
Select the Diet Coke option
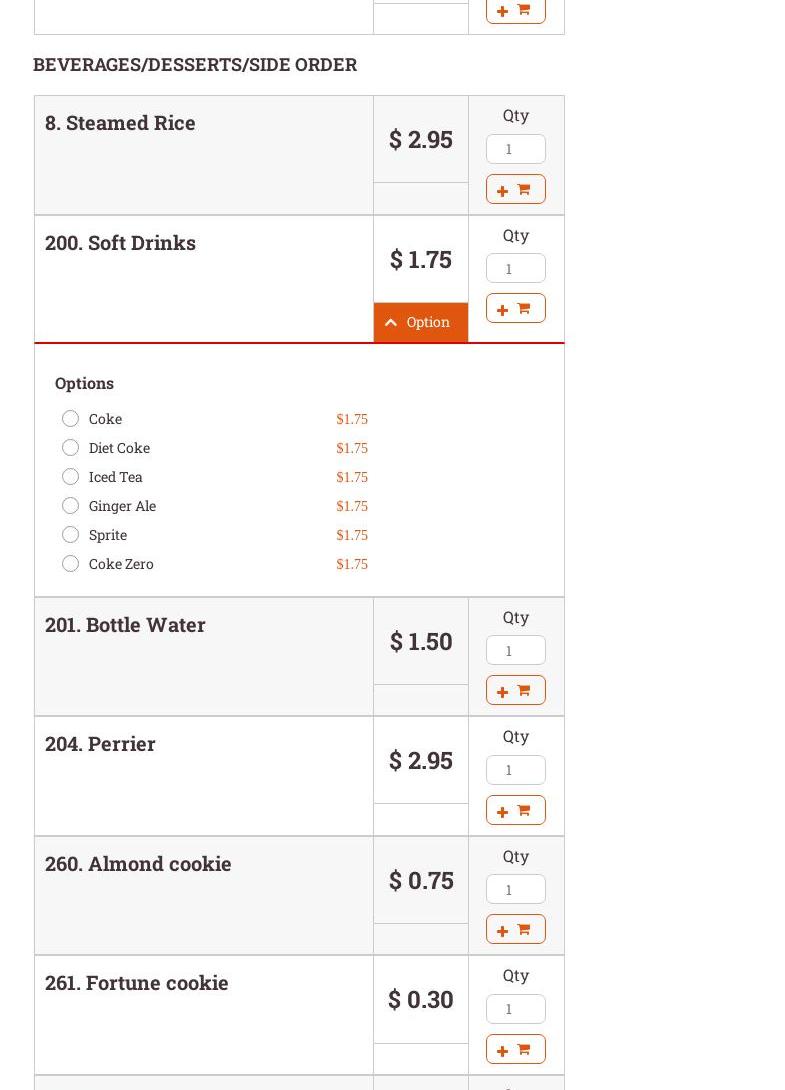pyautogui.click(x=70, y=447)
